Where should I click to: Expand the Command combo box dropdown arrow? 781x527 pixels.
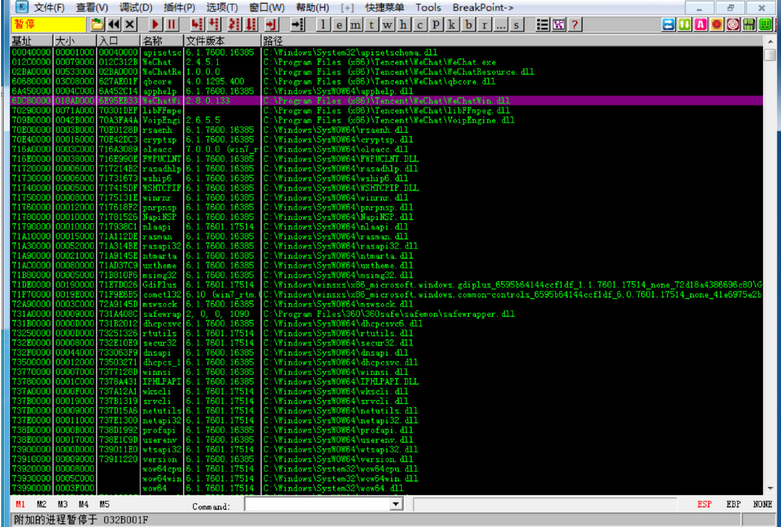(395, 504)
